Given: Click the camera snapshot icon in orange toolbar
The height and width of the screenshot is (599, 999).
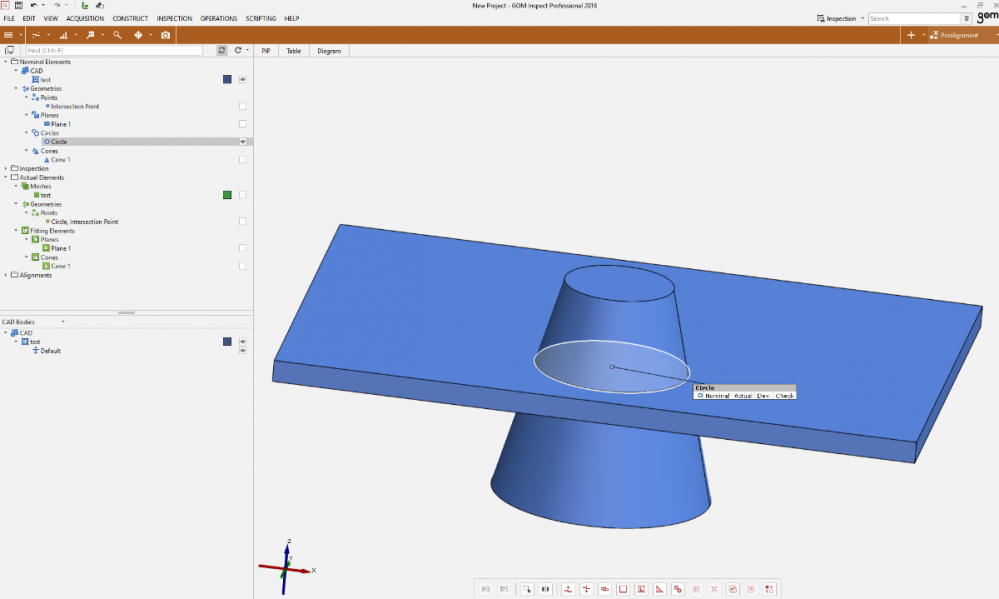Looking at the screenshot, I should coord(166,35).
